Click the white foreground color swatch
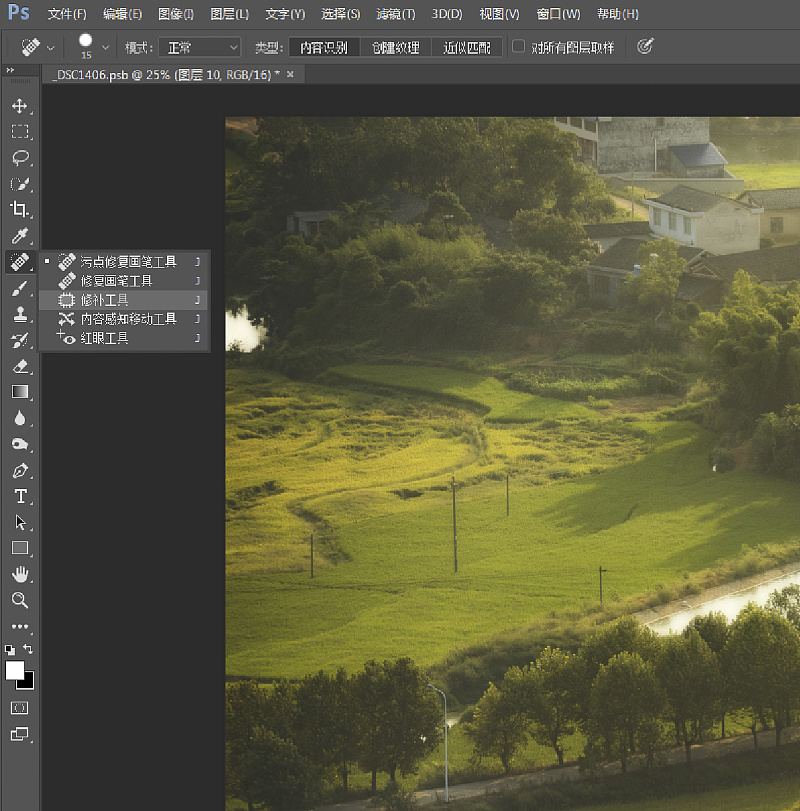 tap(14, 670)
